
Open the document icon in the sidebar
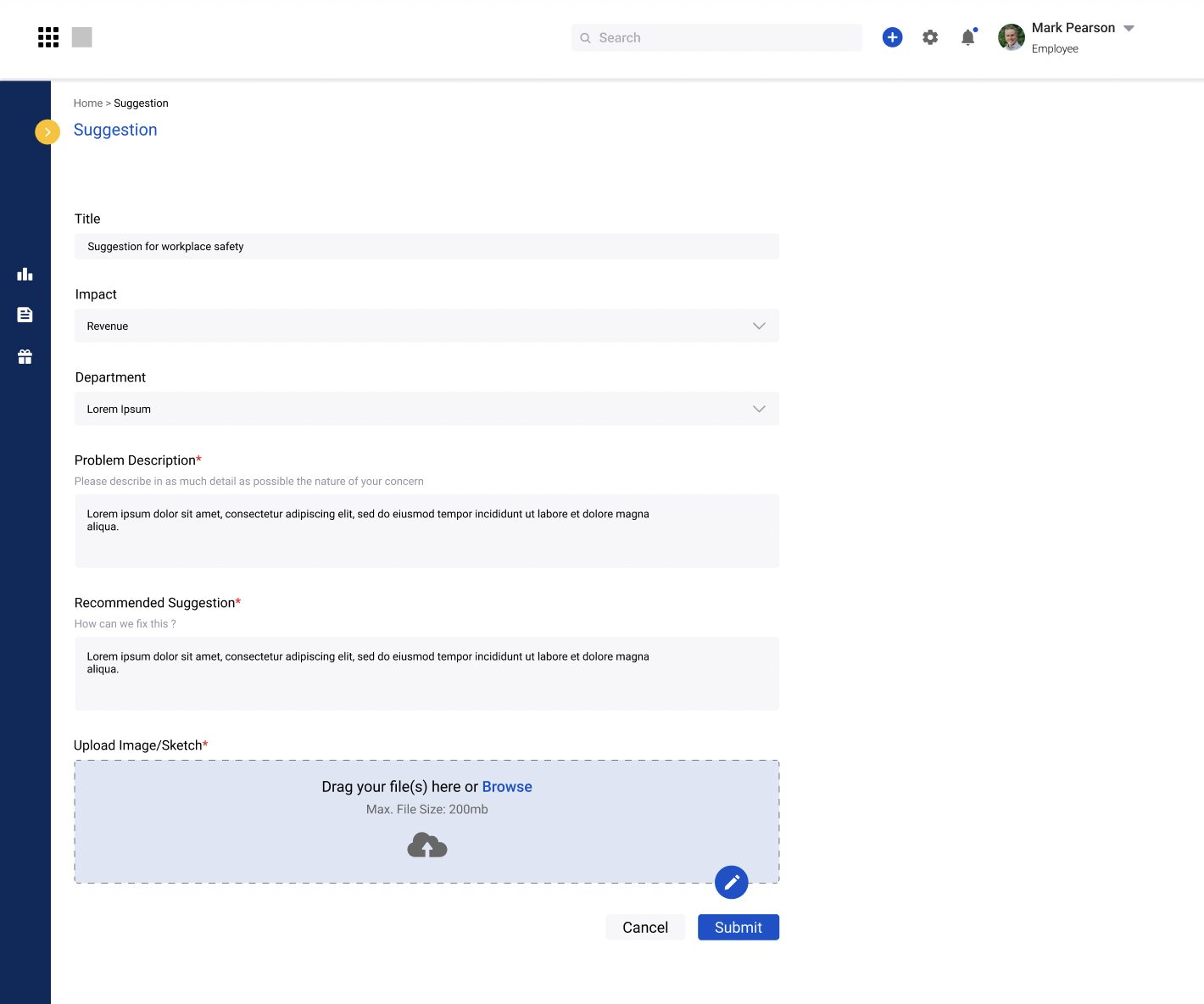(x=25, y=315)
